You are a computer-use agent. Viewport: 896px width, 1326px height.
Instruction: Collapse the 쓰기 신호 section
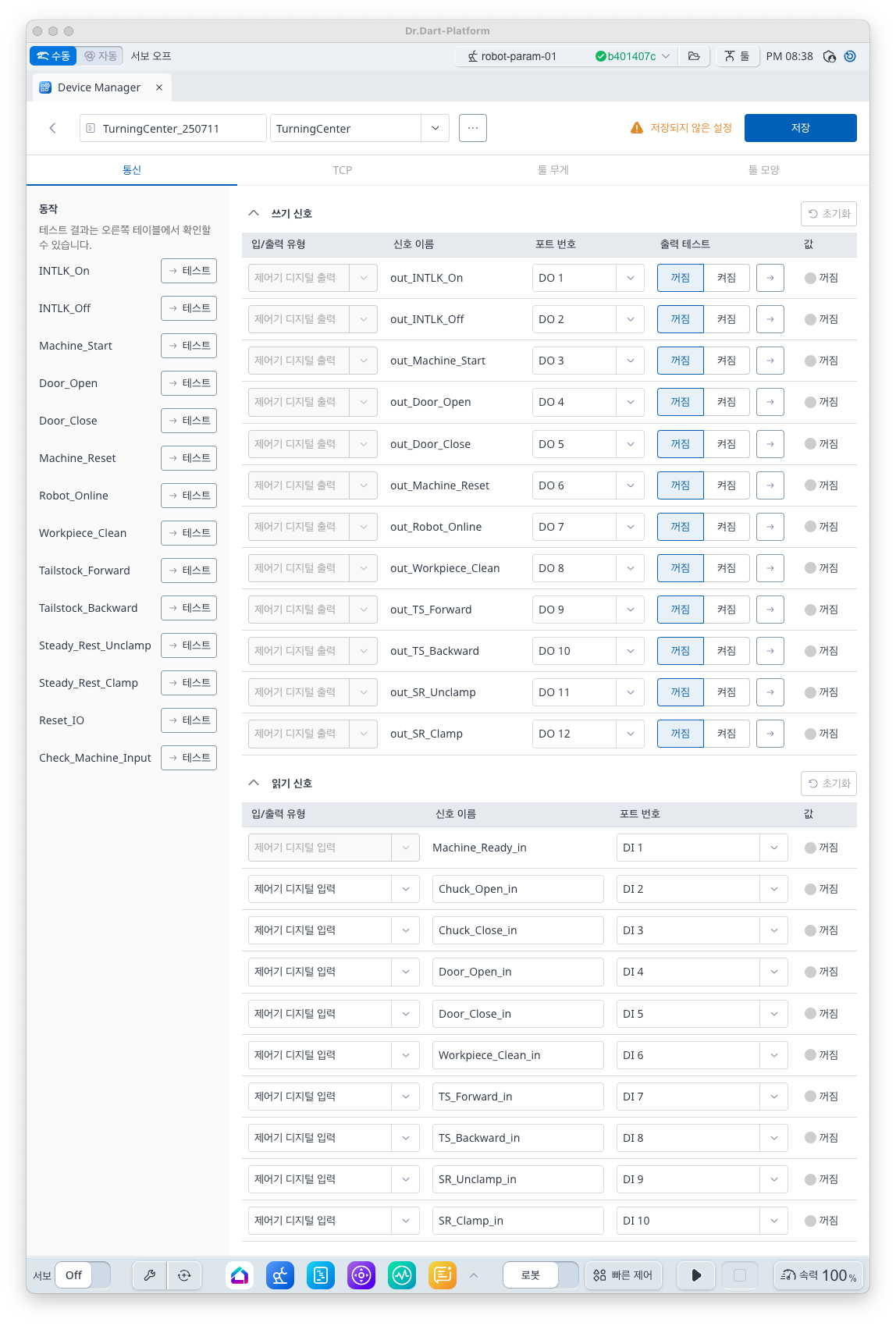[x=254, y=213]
